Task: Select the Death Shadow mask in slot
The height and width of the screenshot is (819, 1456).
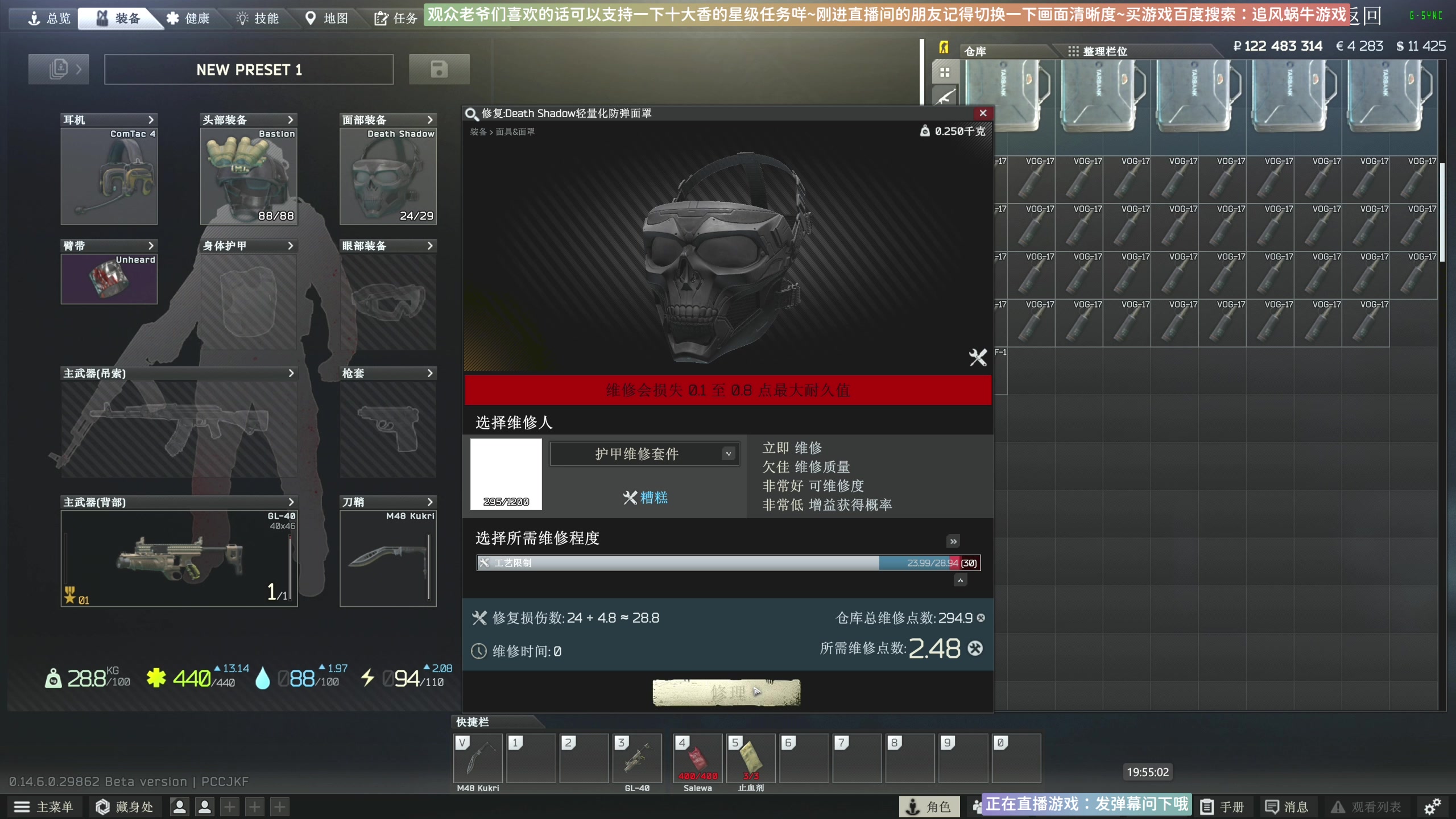Action: pyautogui.click(x=388, y=176)
